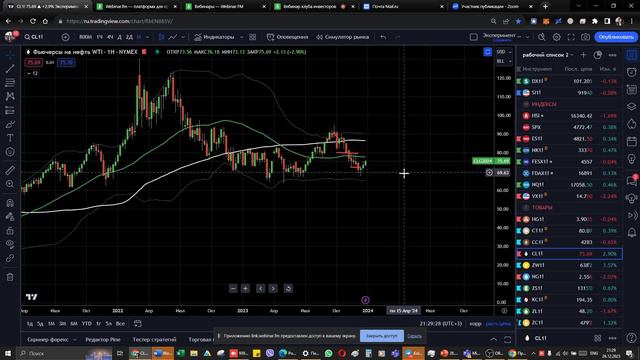Open timezone 21:29:28 (UTC+3) menu
The height and width of the screenshot is (360, 640).
click(441, 324)
